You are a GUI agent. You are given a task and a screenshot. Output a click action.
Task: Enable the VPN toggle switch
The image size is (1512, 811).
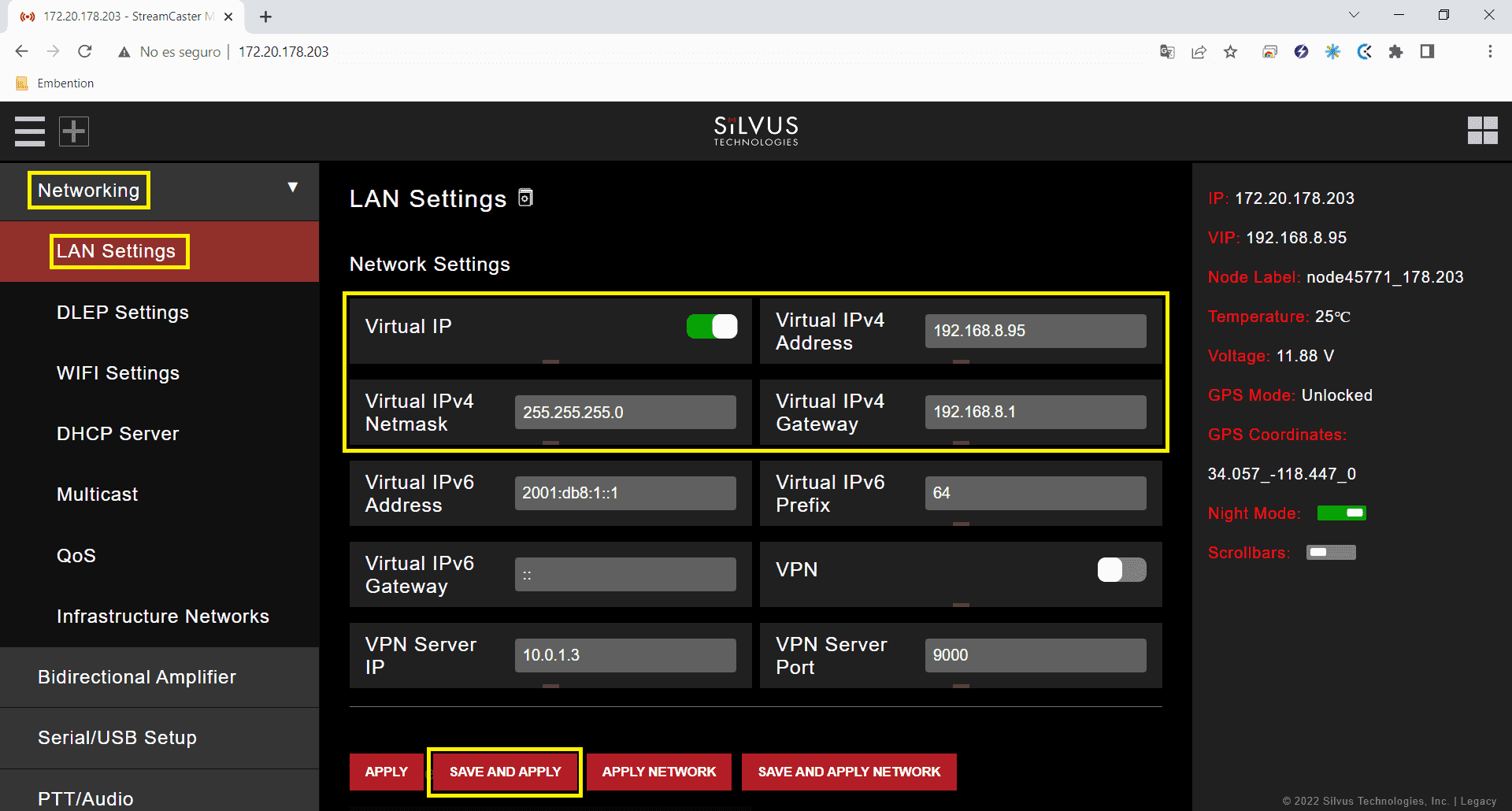[x=1121, y=569]
